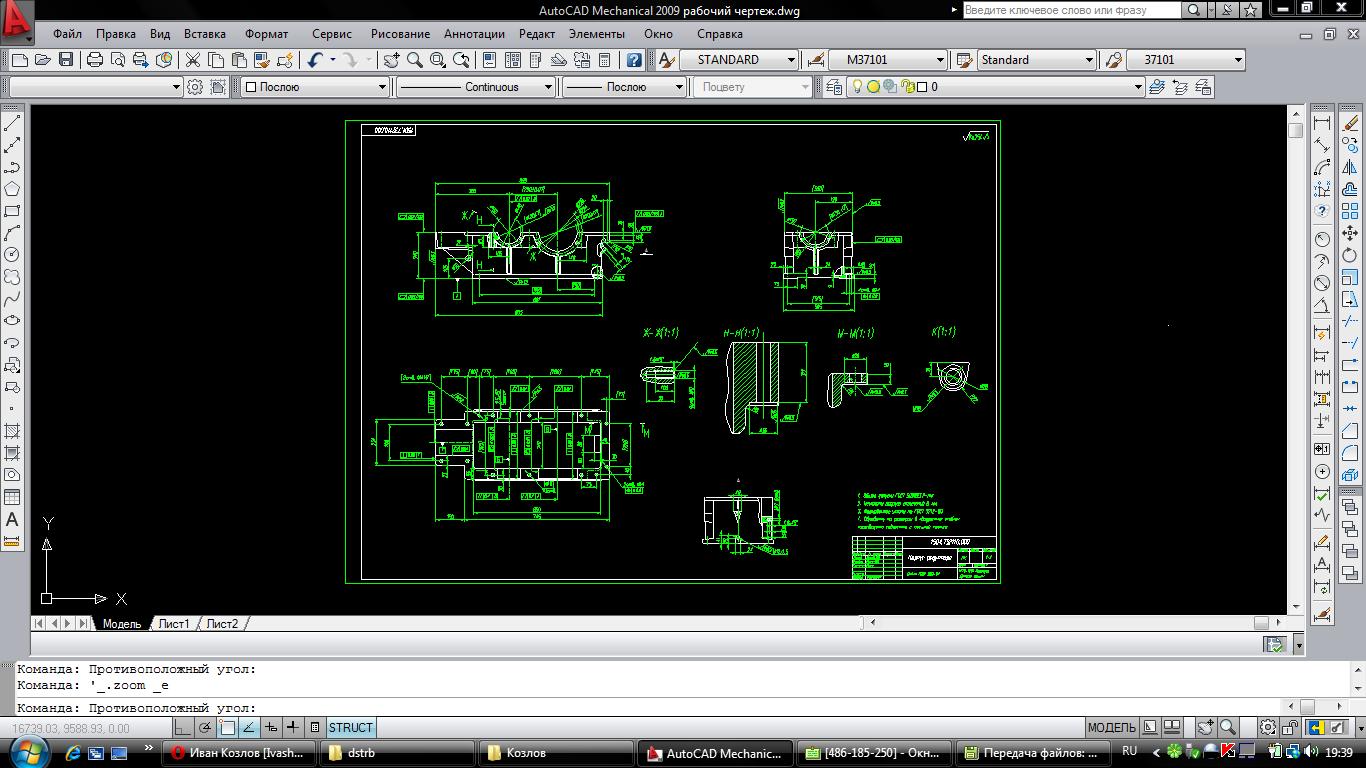Open a drawing file with the Open icon
Viewport: 1366px width, 768px height.
click(x=43, y=60)
